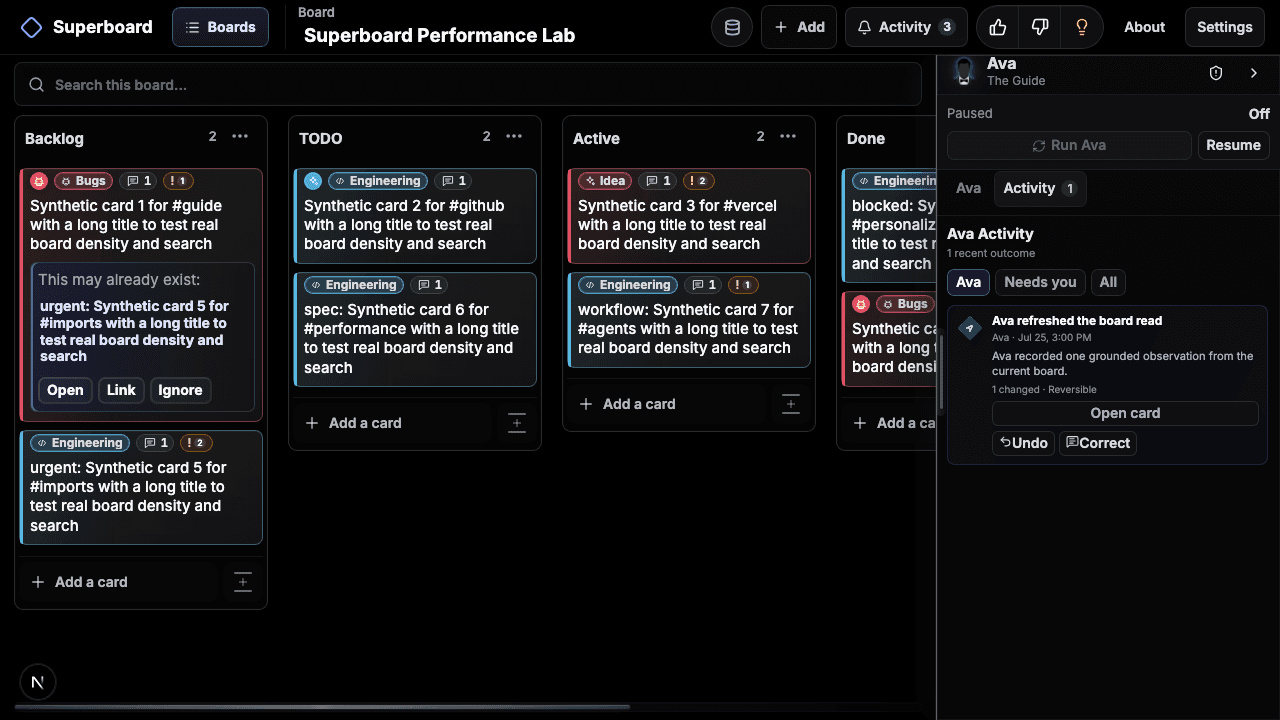Filter Ava activity by Ava
The image size is (1280, 720).
(968, 282)
